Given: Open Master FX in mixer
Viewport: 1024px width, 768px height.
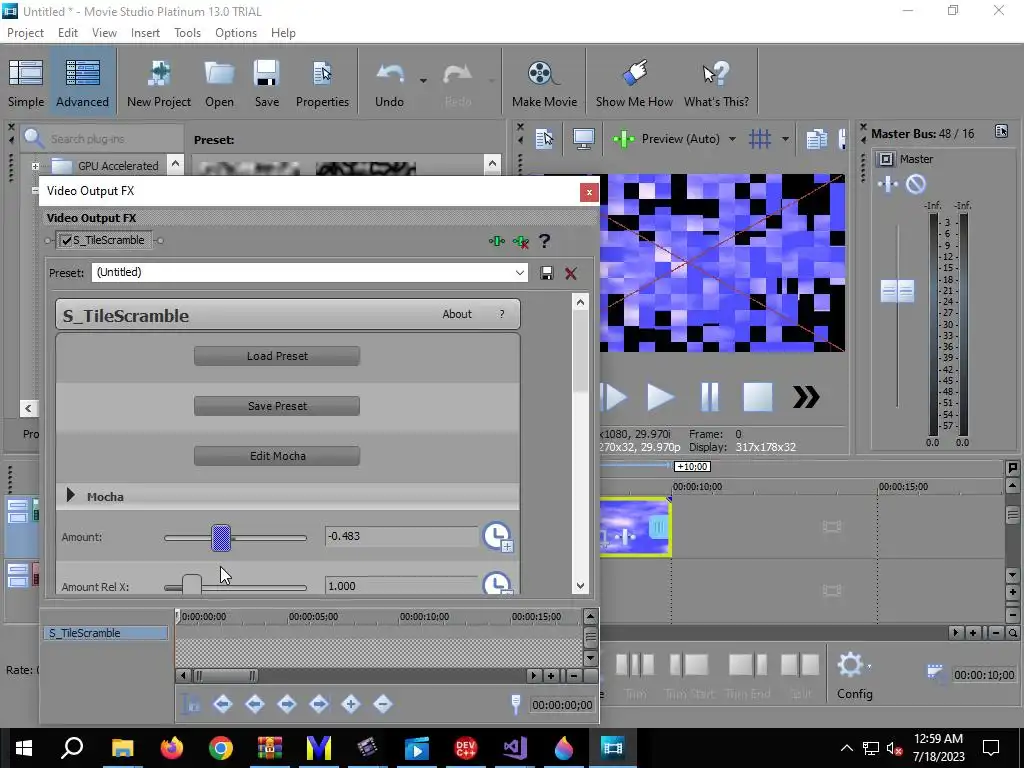Looking at the screenshot, I should [888, 184].
